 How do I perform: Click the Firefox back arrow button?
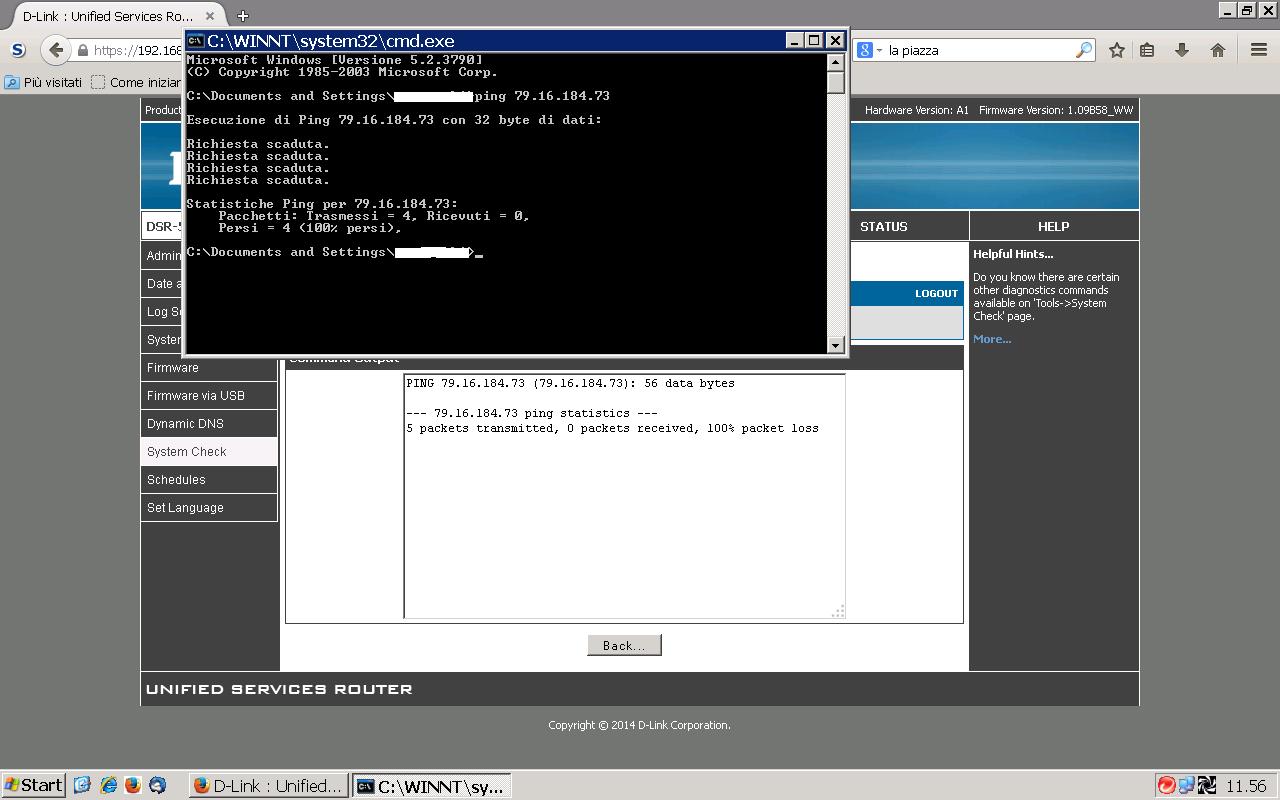point(56,50)
